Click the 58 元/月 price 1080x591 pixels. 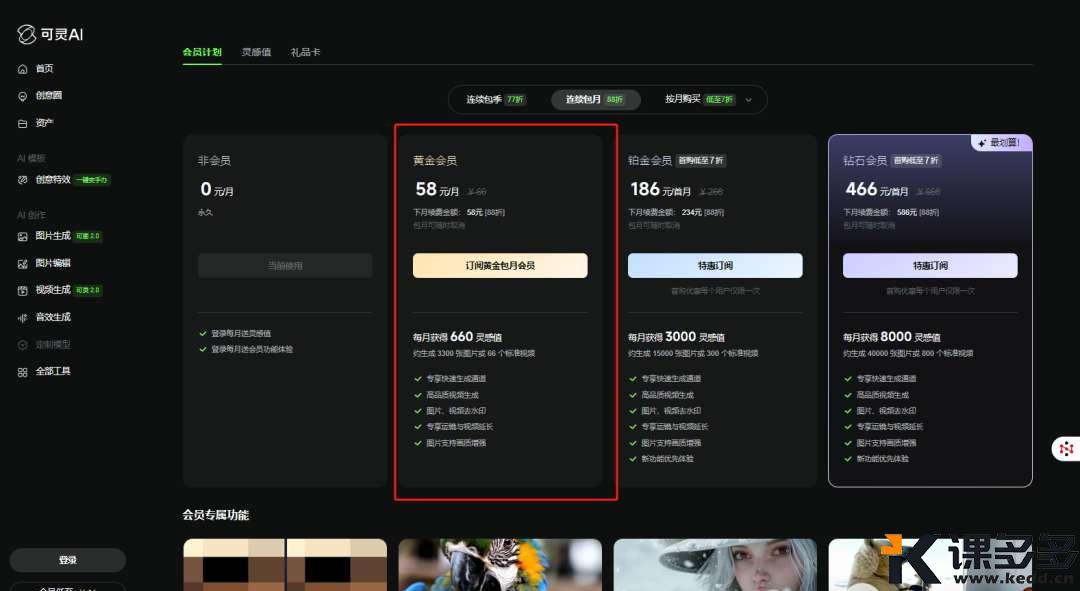point(437,189)
